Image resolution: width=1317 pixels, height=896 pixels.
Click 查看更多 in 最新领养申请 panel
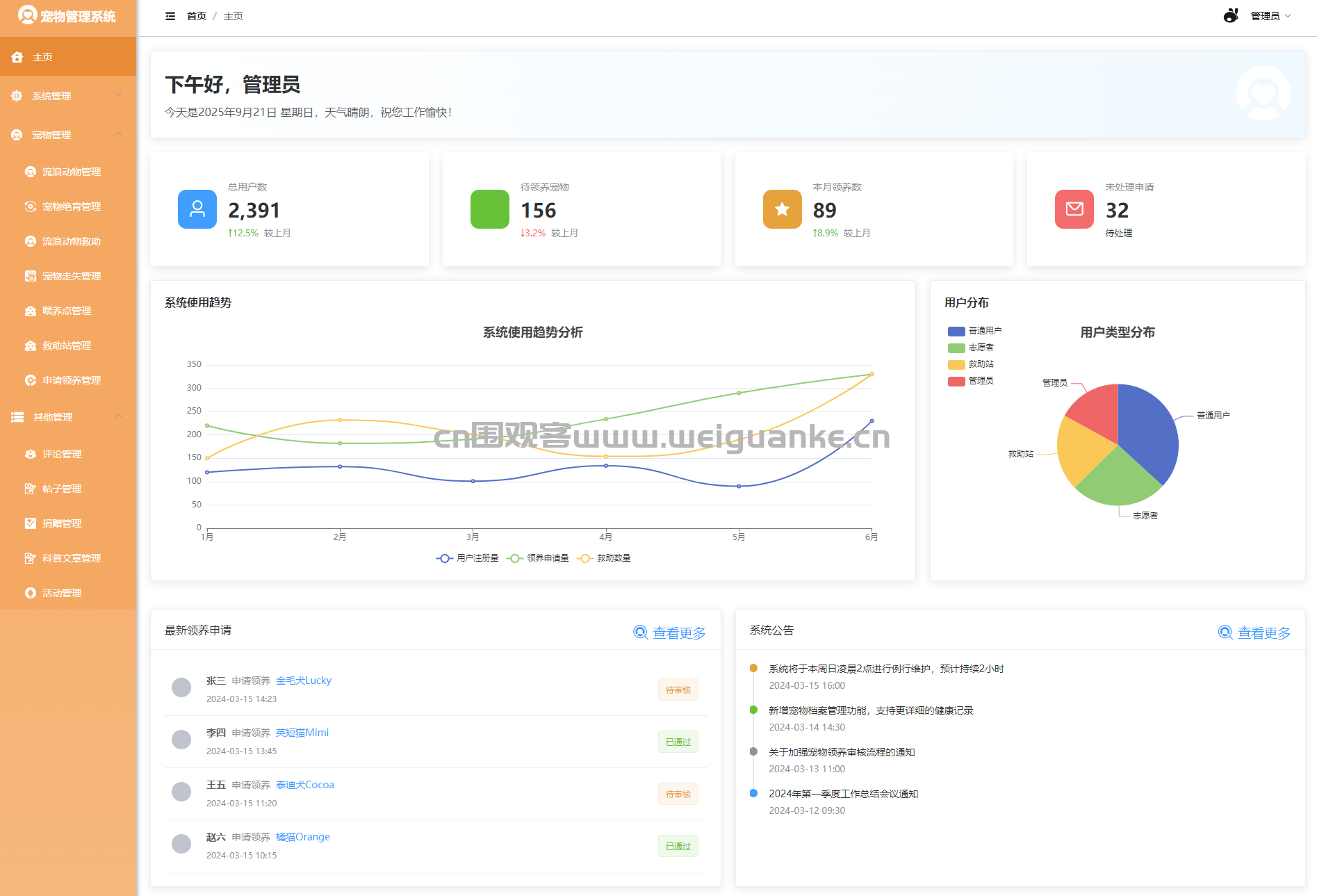point(679,633)
